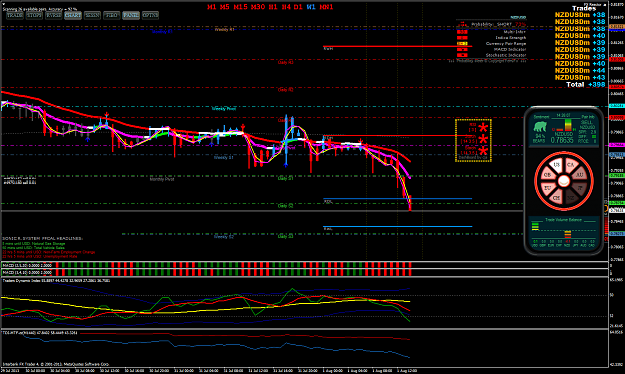Image resolution: width=625 pixels, height=374 pixels.
Task: Click the news headlines title above the MACD strips
Action: [x=42, y=238]
